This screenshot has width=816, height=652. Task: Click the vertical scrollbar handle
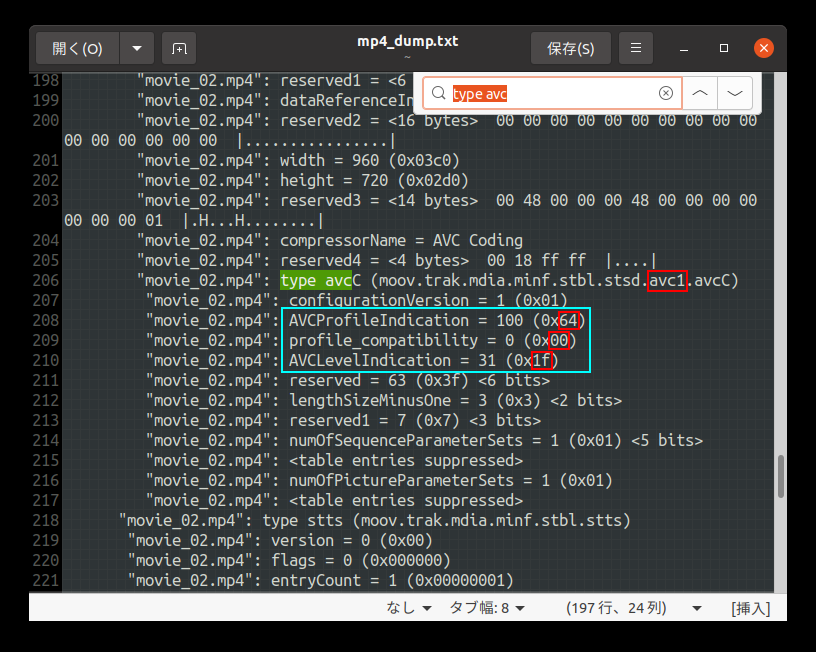point(781,476)
